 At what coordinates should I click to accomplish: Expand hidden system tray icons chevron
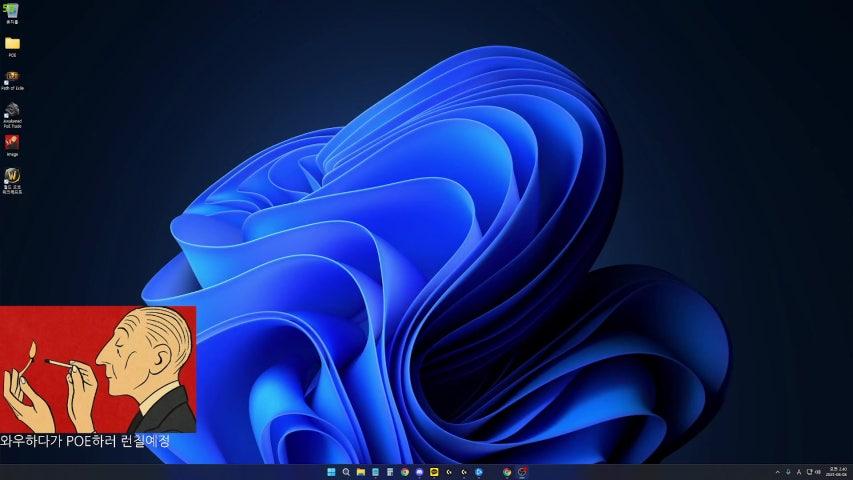click(777, 472)
